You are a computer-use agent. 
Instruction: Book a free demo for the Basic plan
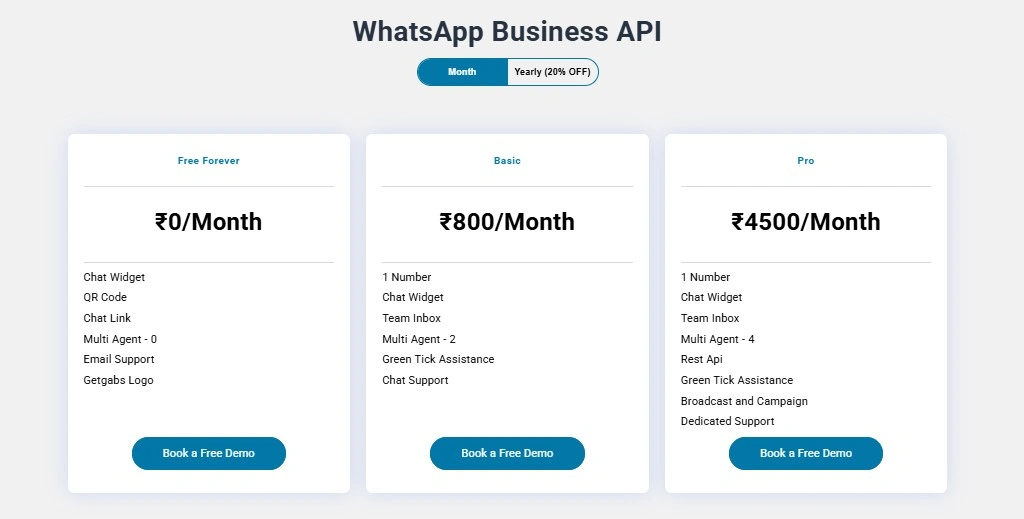tap(507, 453)
